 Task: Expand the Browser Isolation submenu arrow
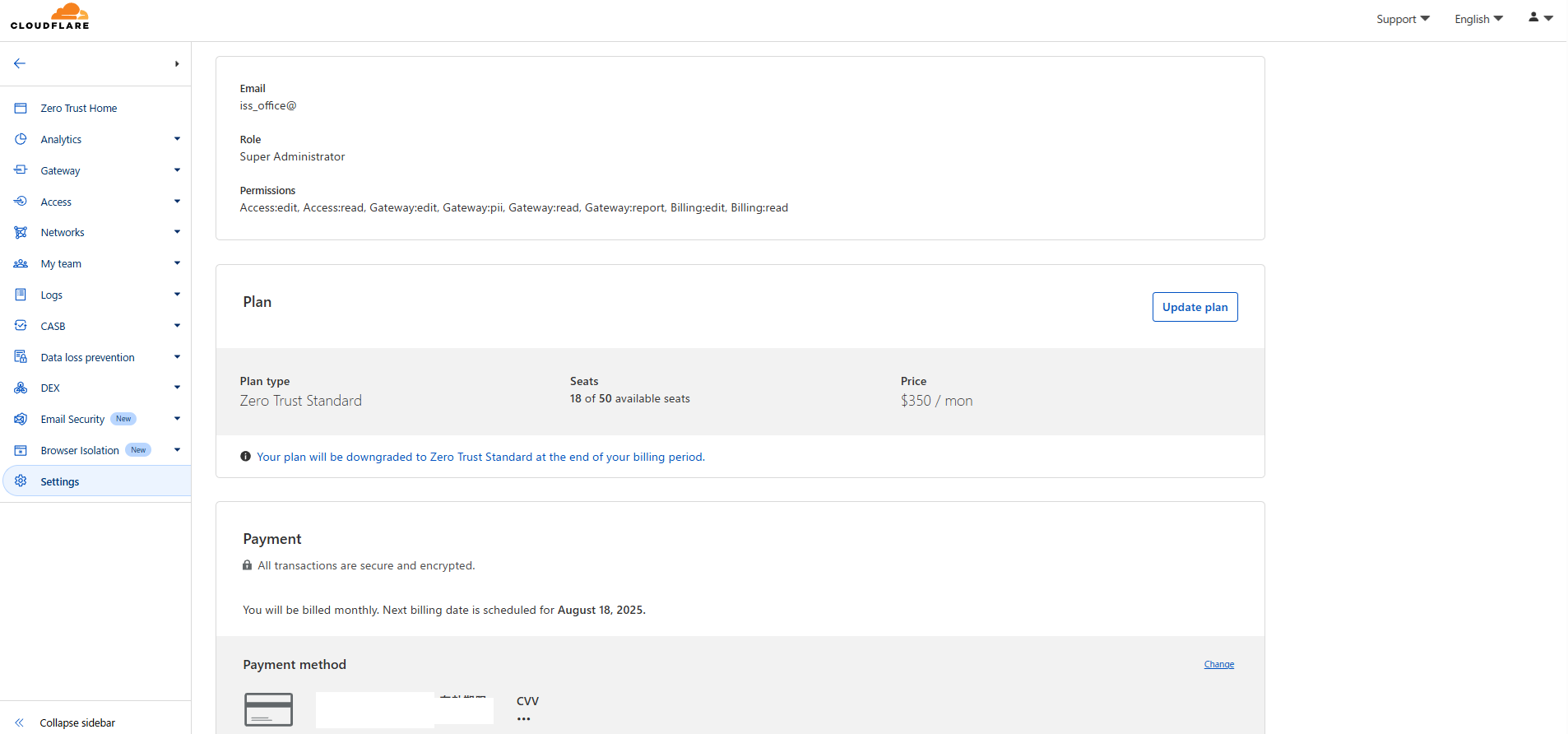click(x=177, y=450)
